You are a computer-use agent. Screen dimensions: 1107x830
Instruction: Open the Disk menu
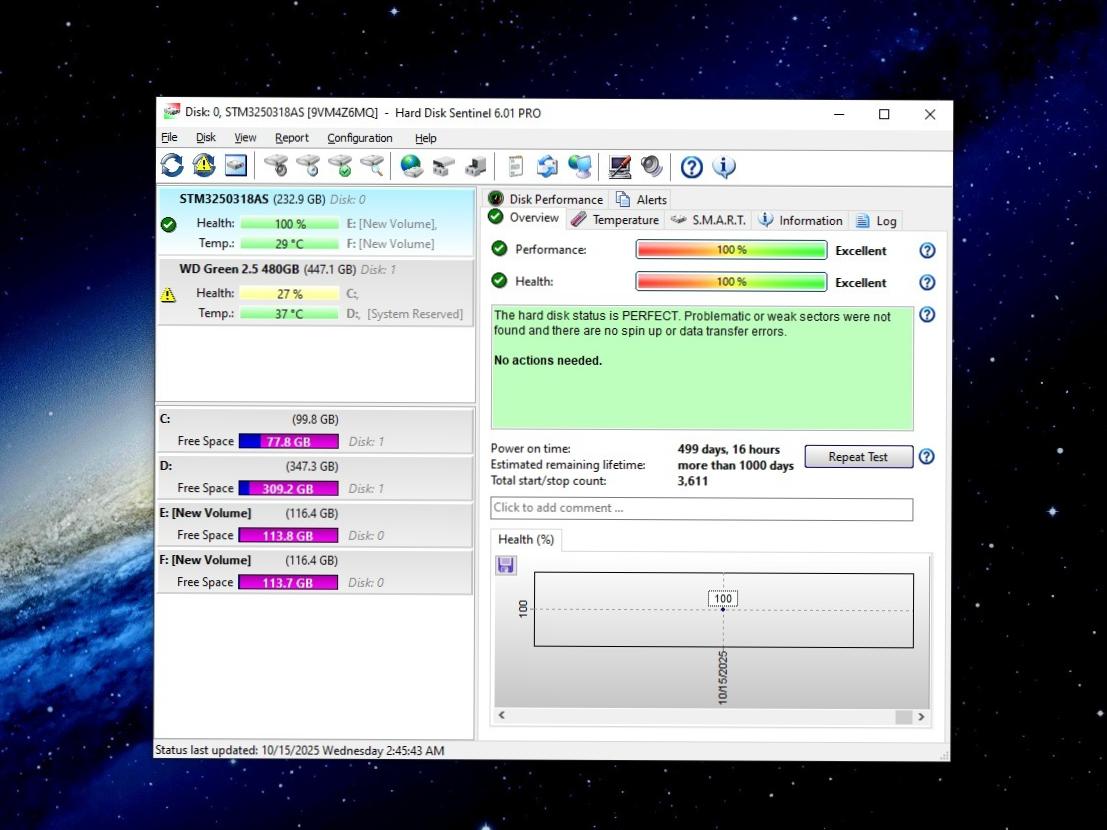click(x=205, y=138)
